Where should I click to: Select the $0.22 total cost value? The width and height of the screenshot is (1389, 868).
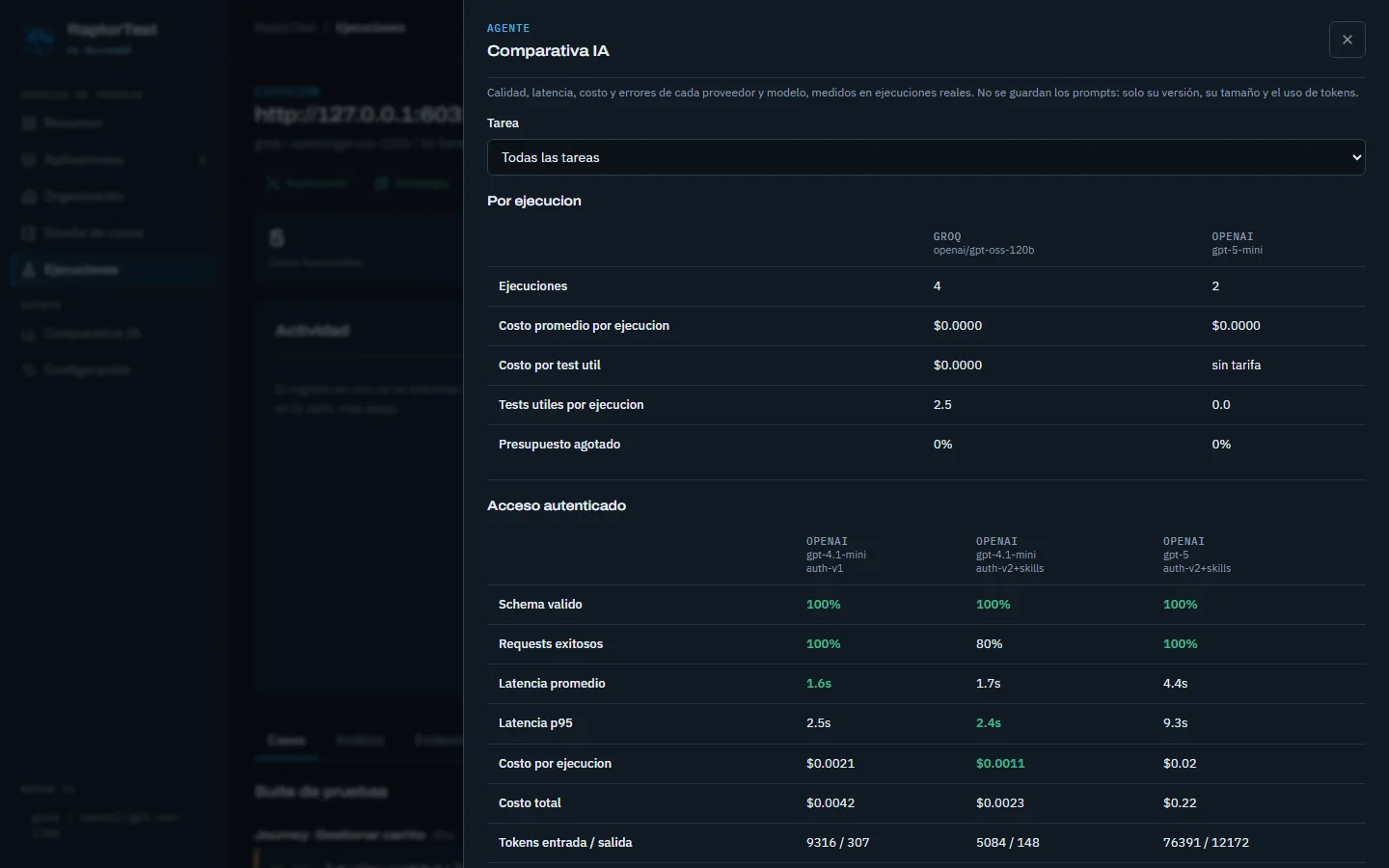coord(1180,803)
